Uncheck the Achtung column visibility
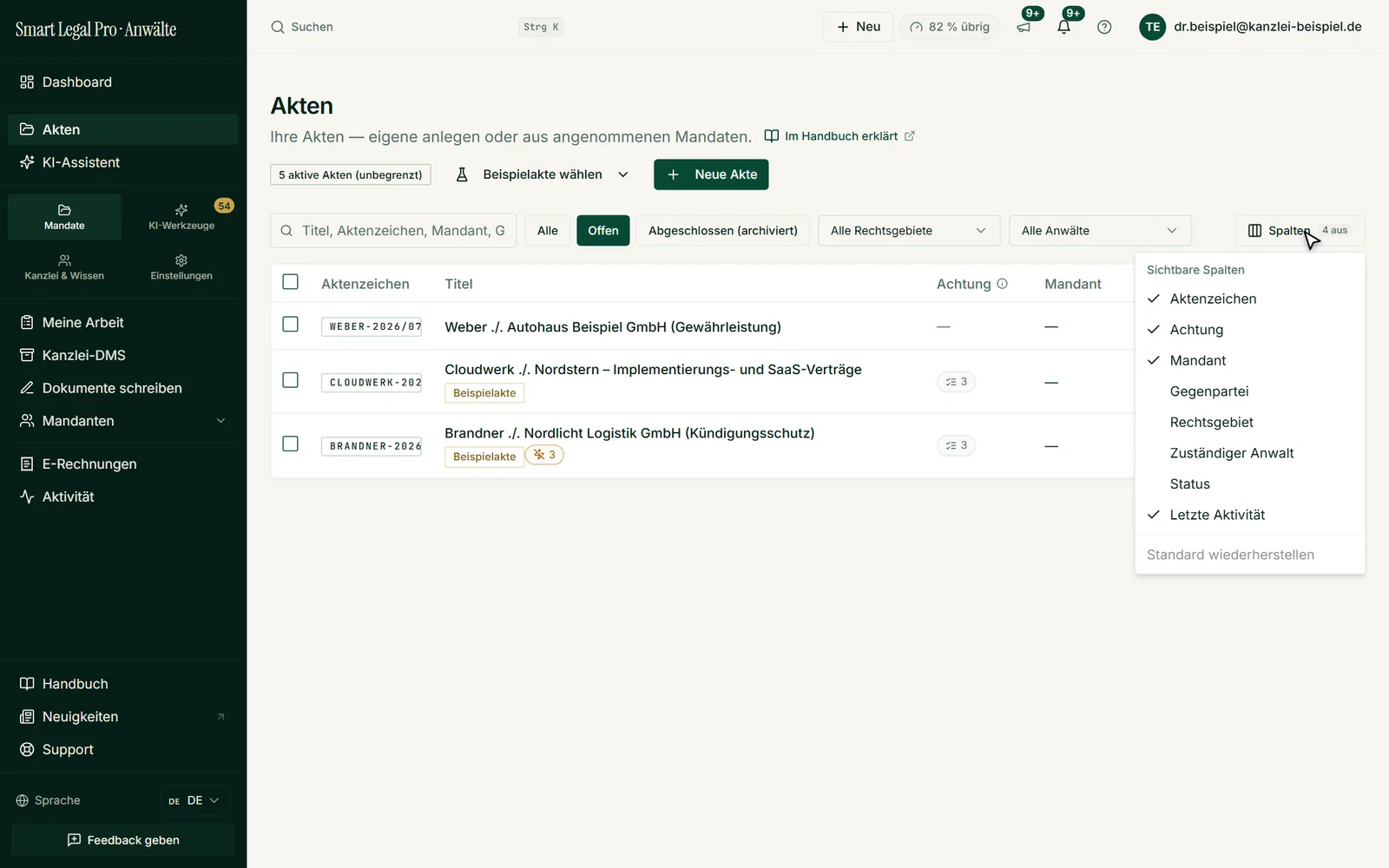The height and width of the screenshot is (868, 1389). [x=1249, y=330]
